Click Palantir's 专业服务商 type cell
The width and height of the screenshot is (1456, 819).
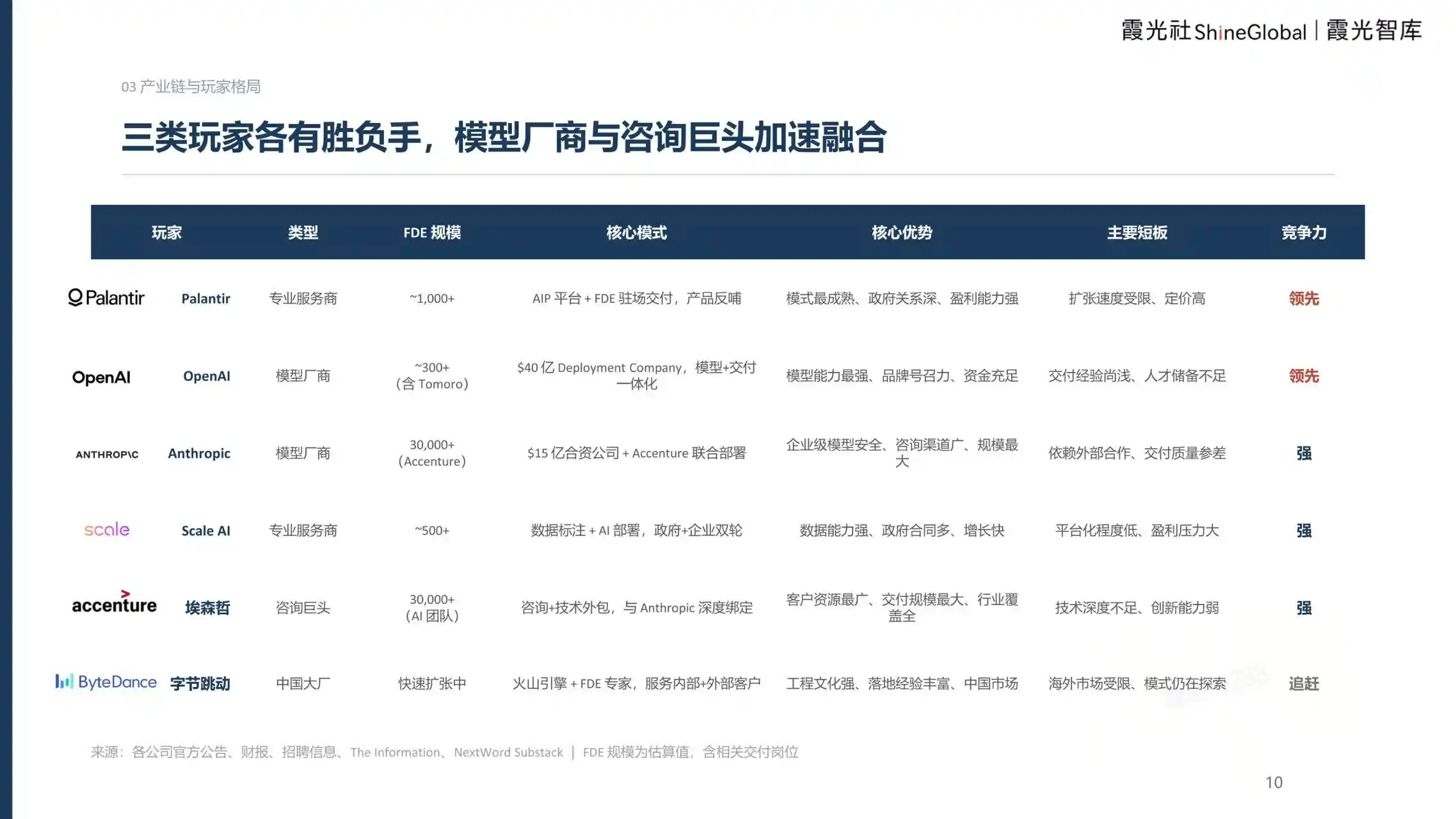tap(303, 298)
